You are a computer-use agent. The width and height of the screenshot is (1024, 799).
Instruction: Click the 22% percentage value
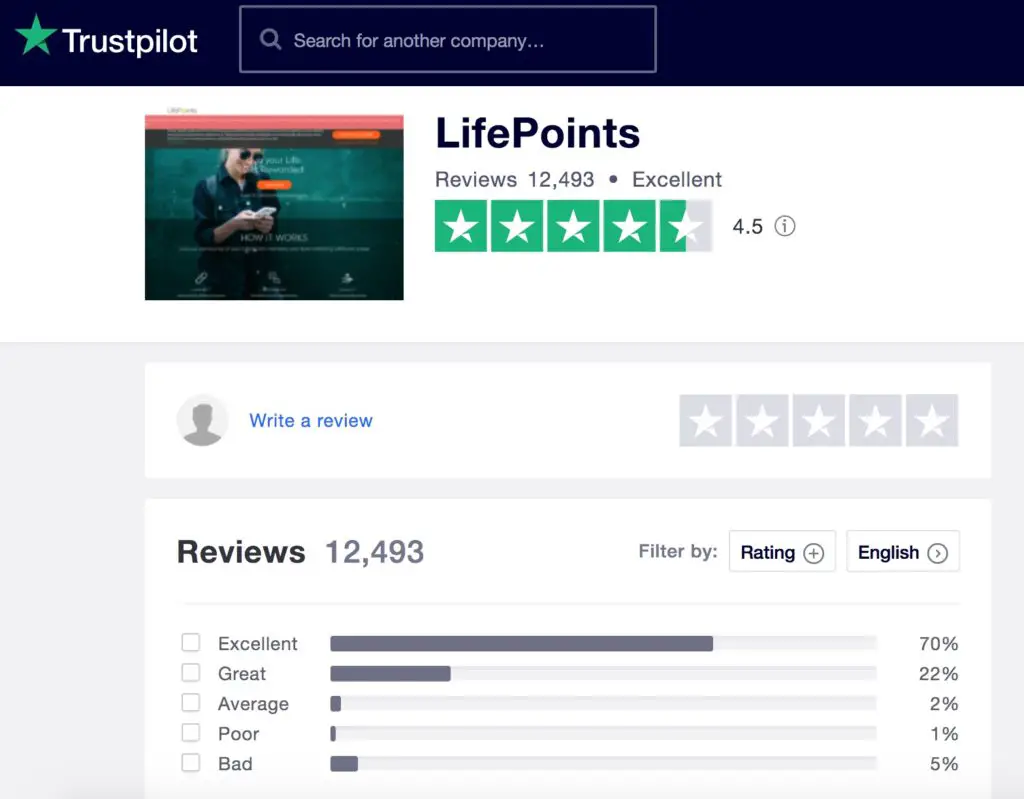[x=938, y=674]
